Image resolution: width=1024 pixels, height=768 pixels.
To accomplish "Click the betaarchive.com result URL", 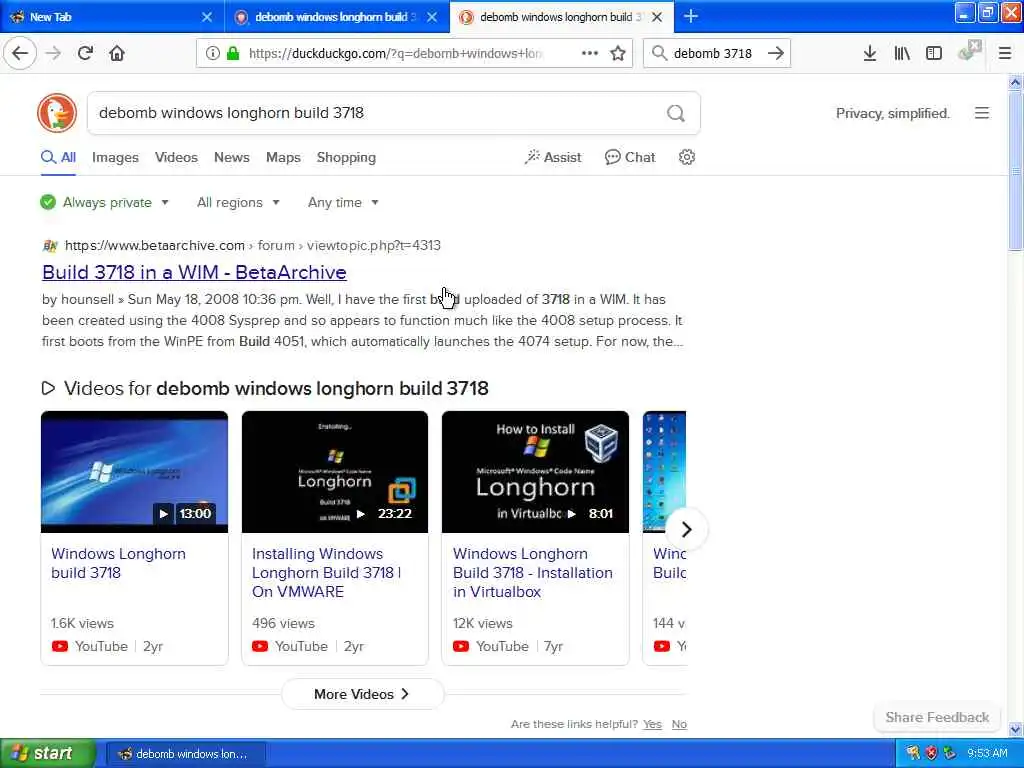I will tap(252, 246).
